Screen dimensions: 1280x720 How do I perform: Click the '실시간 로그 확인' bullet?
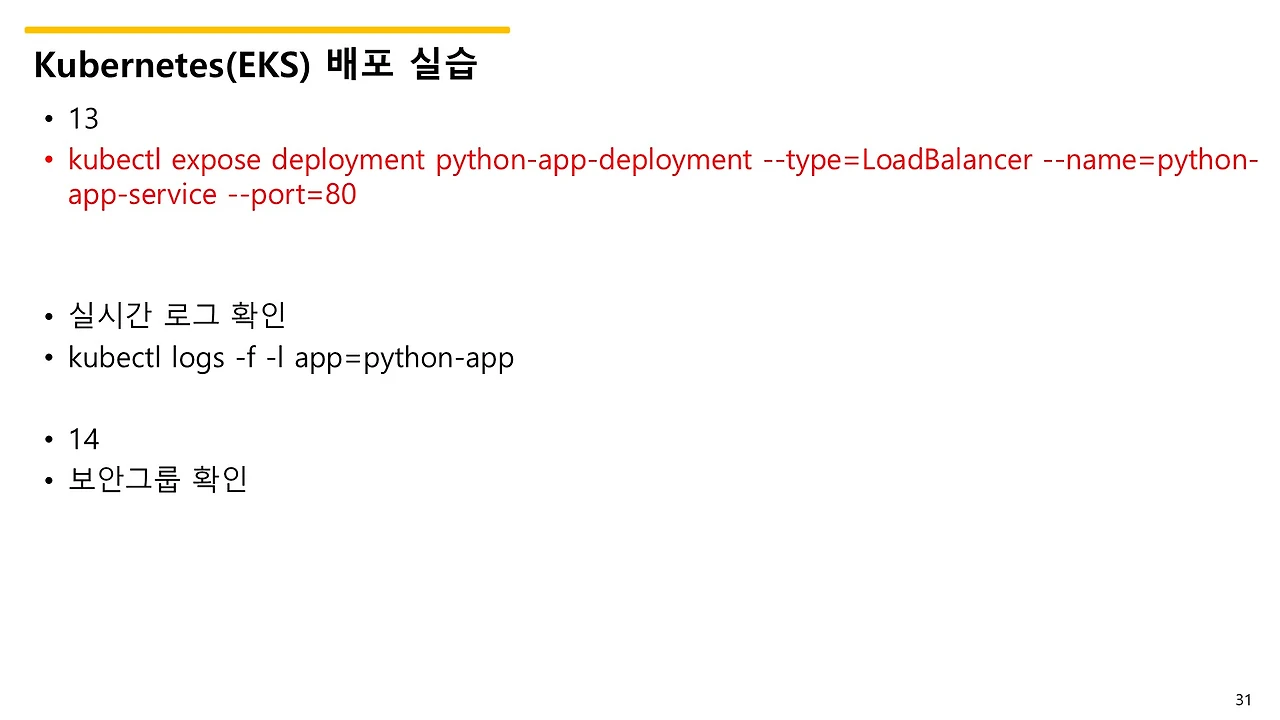pyautogui.click(x=176, y=314)
